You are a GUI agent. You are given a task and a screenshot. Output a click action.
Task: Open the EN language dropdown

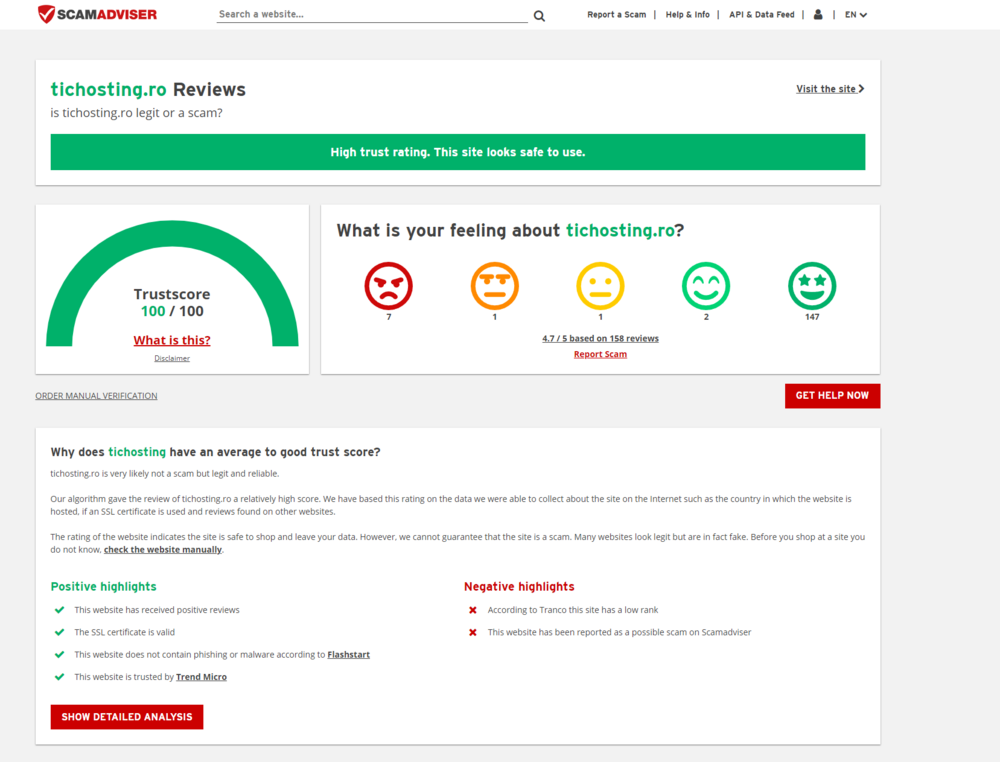coord(856,15)
